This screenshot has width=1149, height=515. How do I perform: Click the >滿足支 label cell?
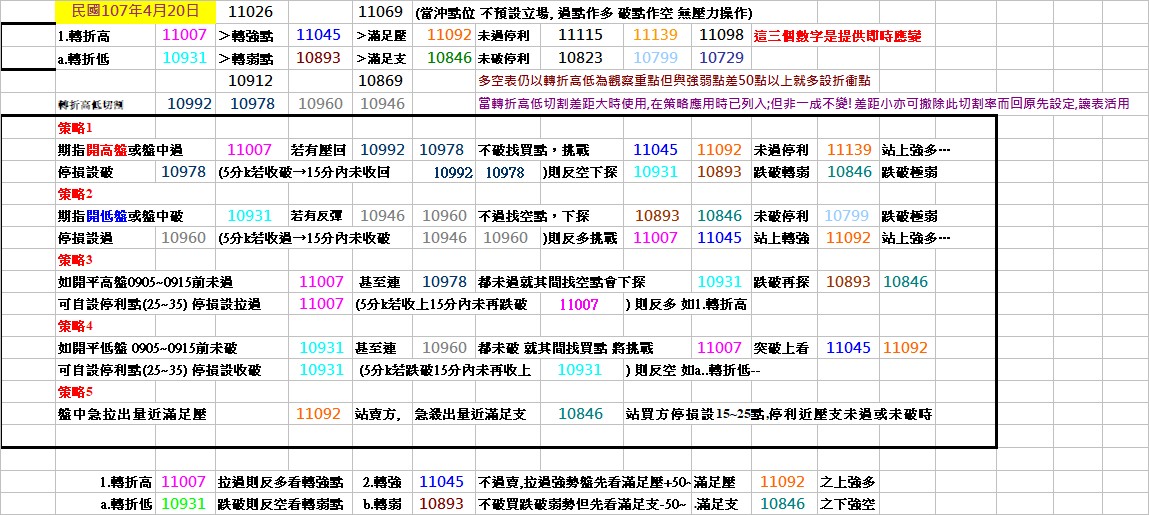click(380, 60)
